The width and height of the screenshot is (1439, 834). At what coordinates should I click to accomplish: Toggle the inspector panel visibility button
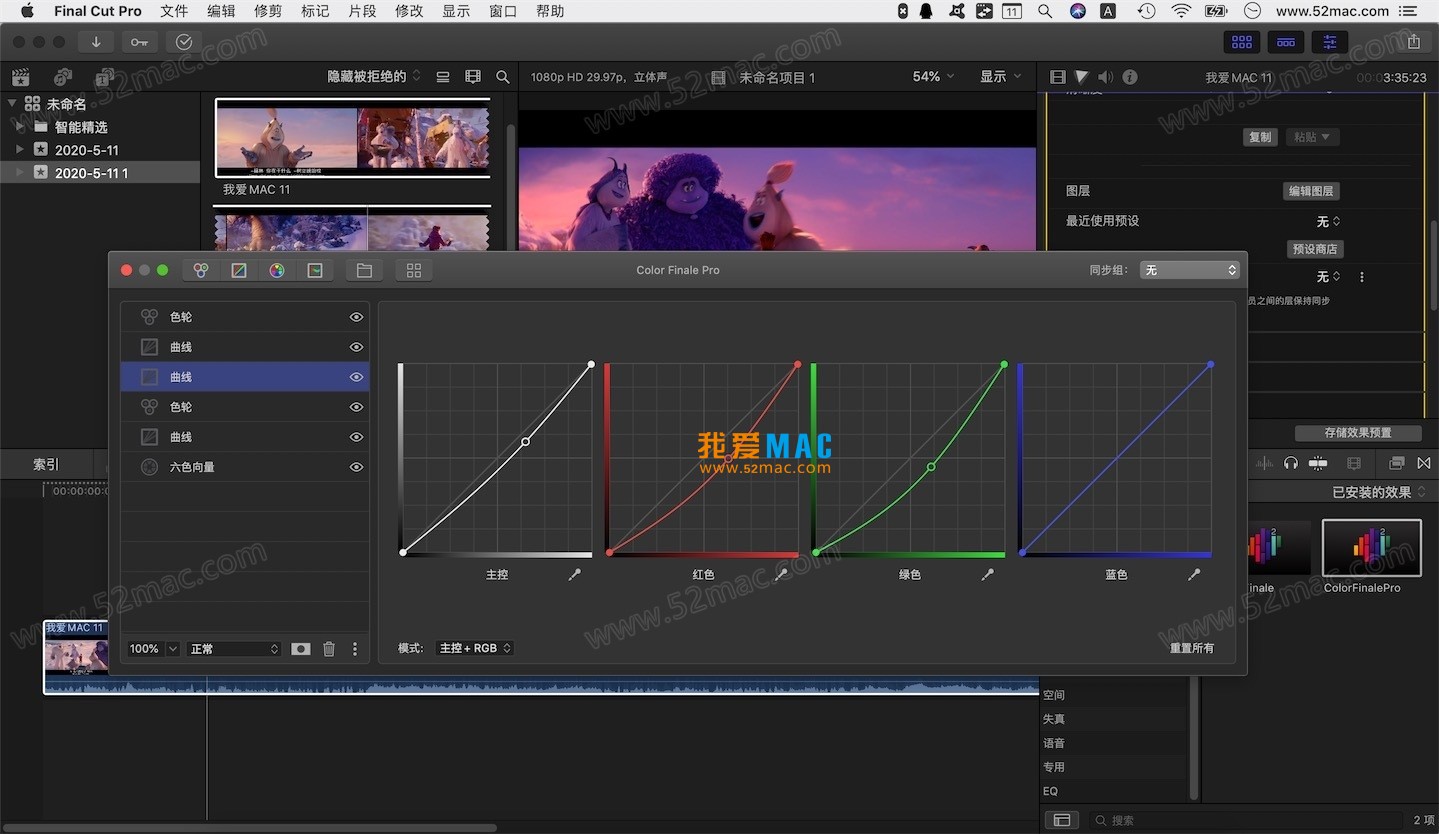tap(1330, 42)
